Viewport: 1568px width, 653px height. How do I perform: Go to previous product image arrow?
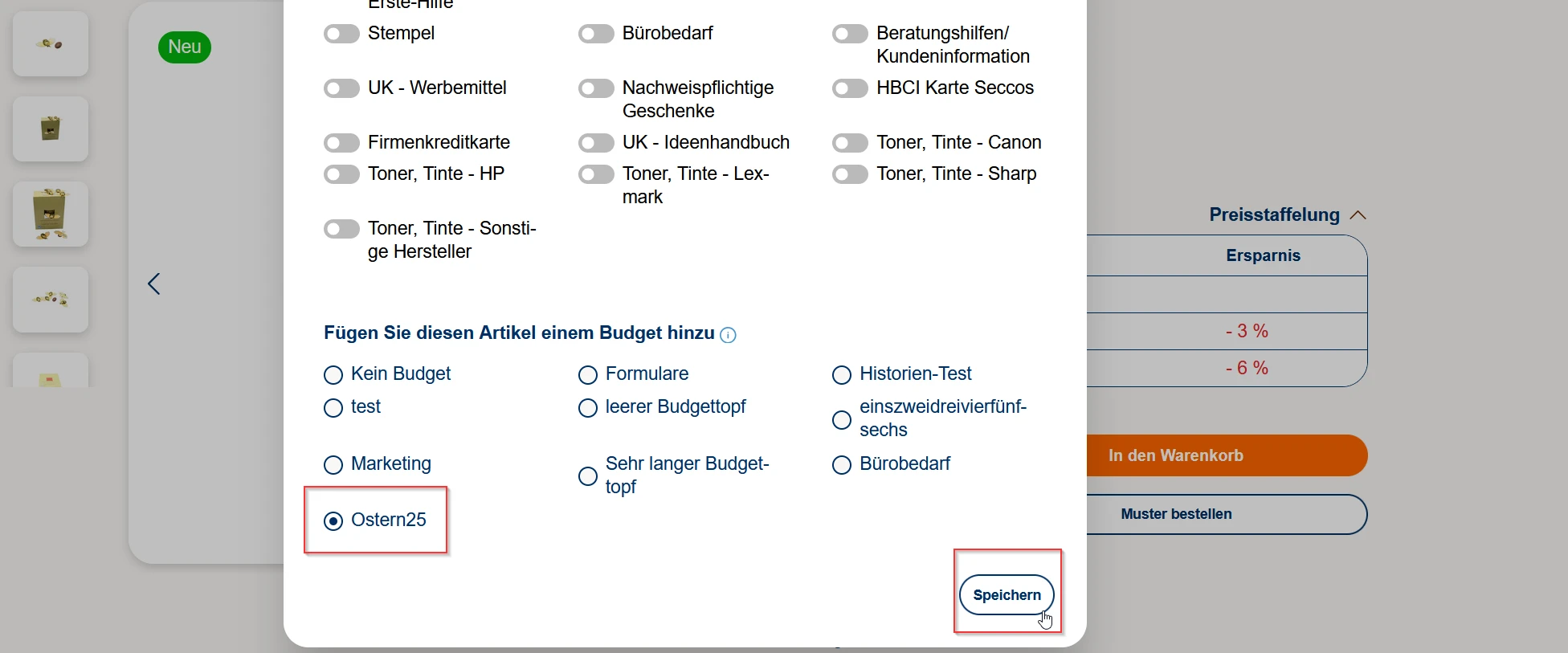point(154,284)
